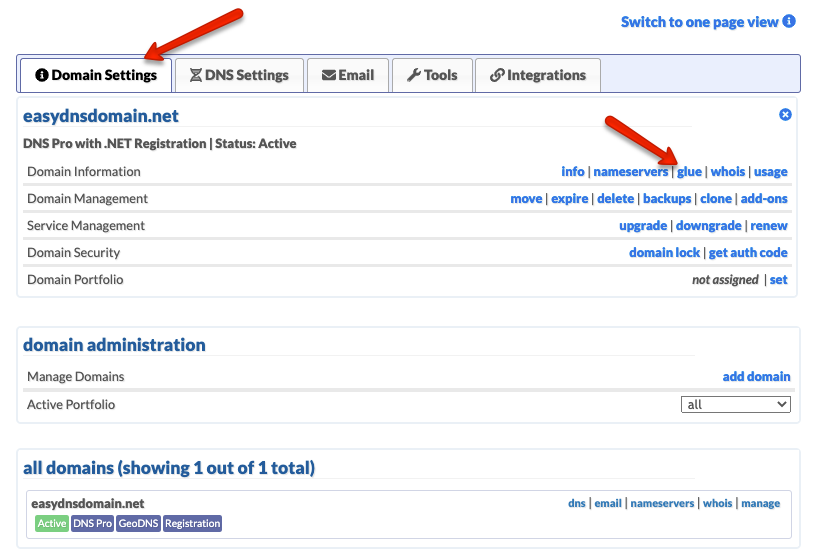Screen dimensions: 822x556
Task: Click whois in Domain Information row
Action: click(728, 171)
